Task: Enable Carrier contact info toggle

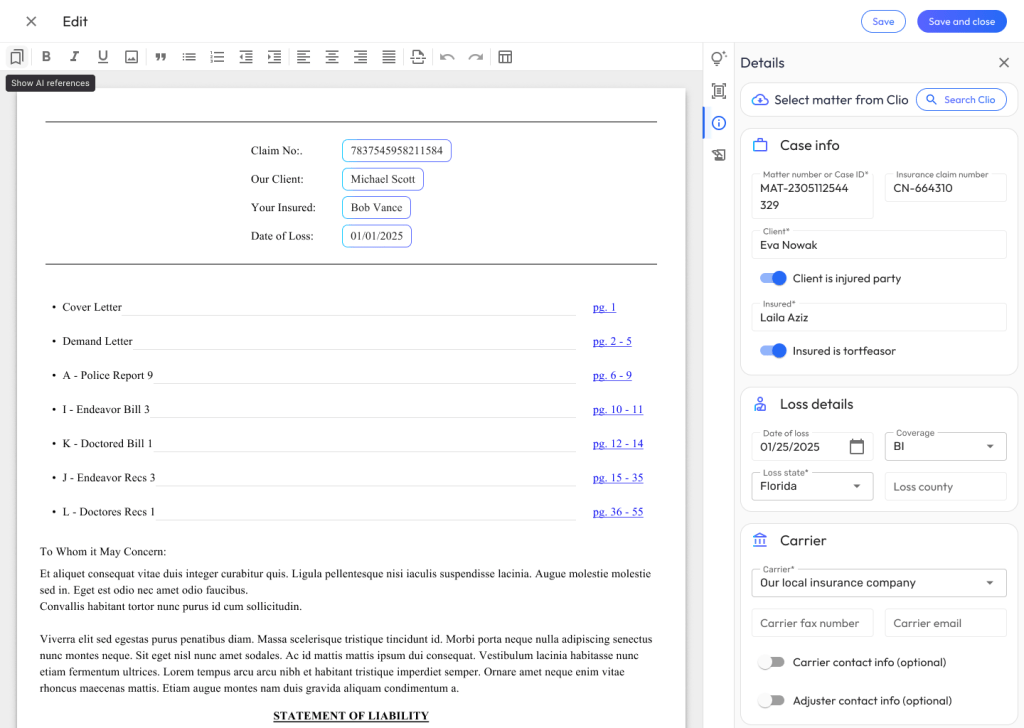Action: point(771,662)
